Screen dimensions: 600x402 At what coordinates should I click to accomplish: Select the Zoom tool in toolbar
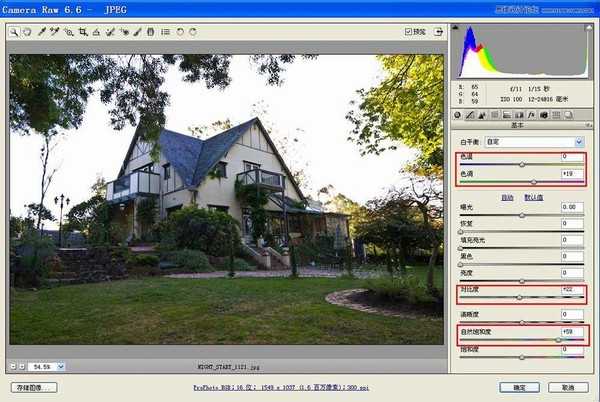coord(14,32)
